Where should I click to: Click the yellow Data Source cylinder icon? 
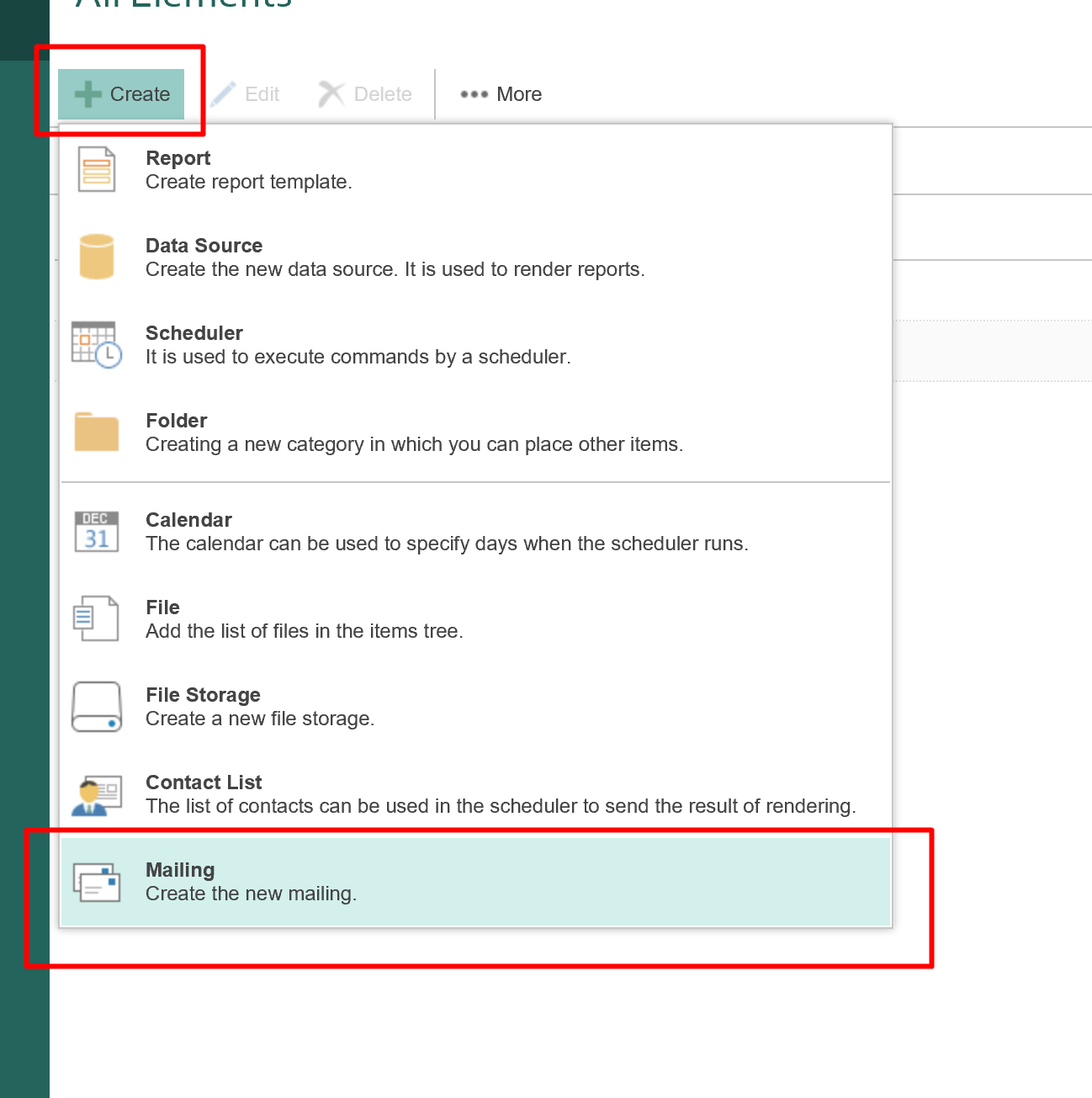[97, 257]
